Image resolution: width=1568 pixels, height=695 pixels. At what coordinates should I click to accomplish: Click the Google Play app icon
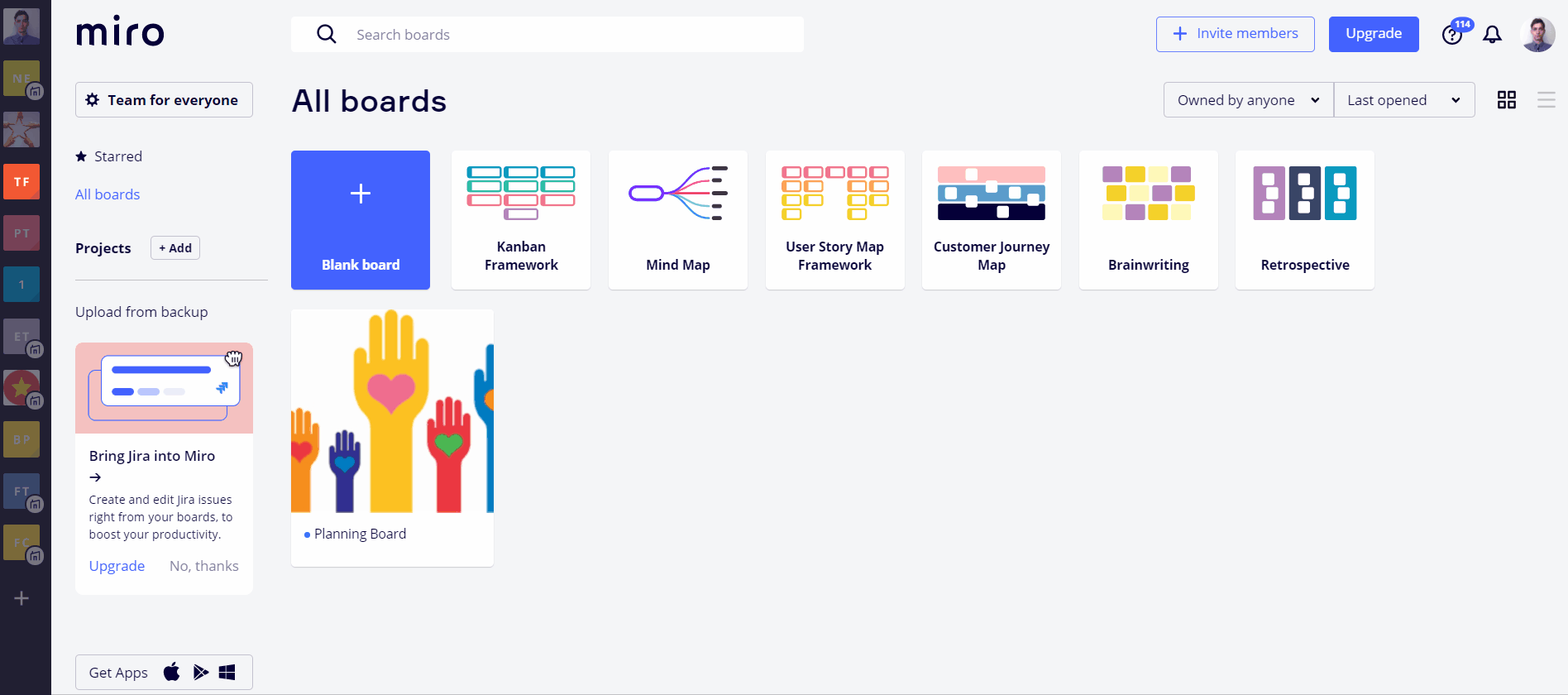[x=200, y=672]
